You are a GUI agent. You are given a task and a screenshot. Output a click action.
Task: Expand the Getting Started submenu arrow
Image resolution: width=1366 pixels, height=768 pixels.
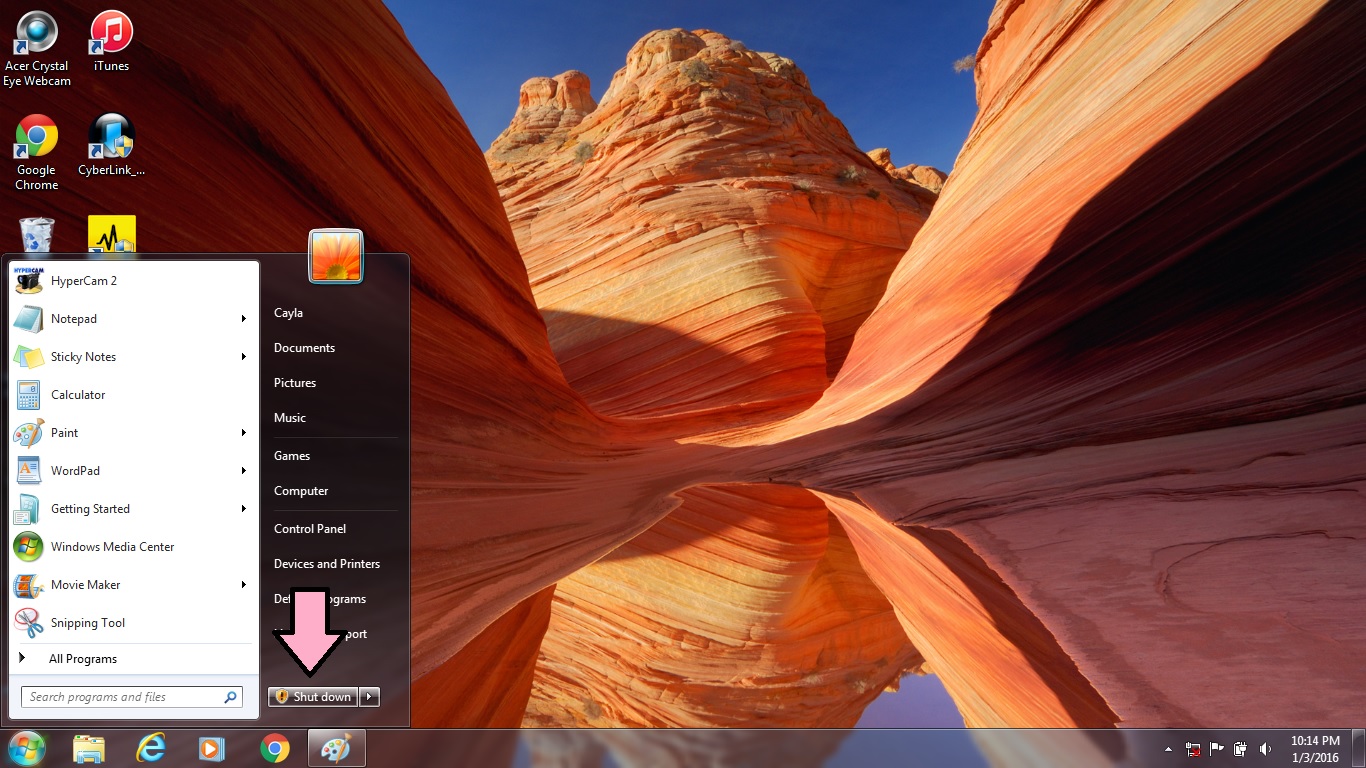click(x=243, y=509)
